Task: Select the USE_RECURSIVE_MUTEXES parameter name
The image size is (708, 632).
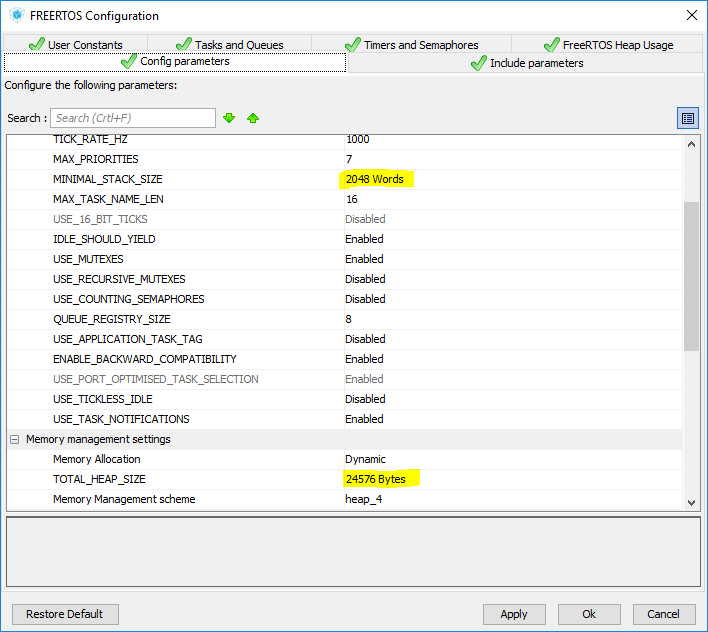Action: click(x=119, y=279)
